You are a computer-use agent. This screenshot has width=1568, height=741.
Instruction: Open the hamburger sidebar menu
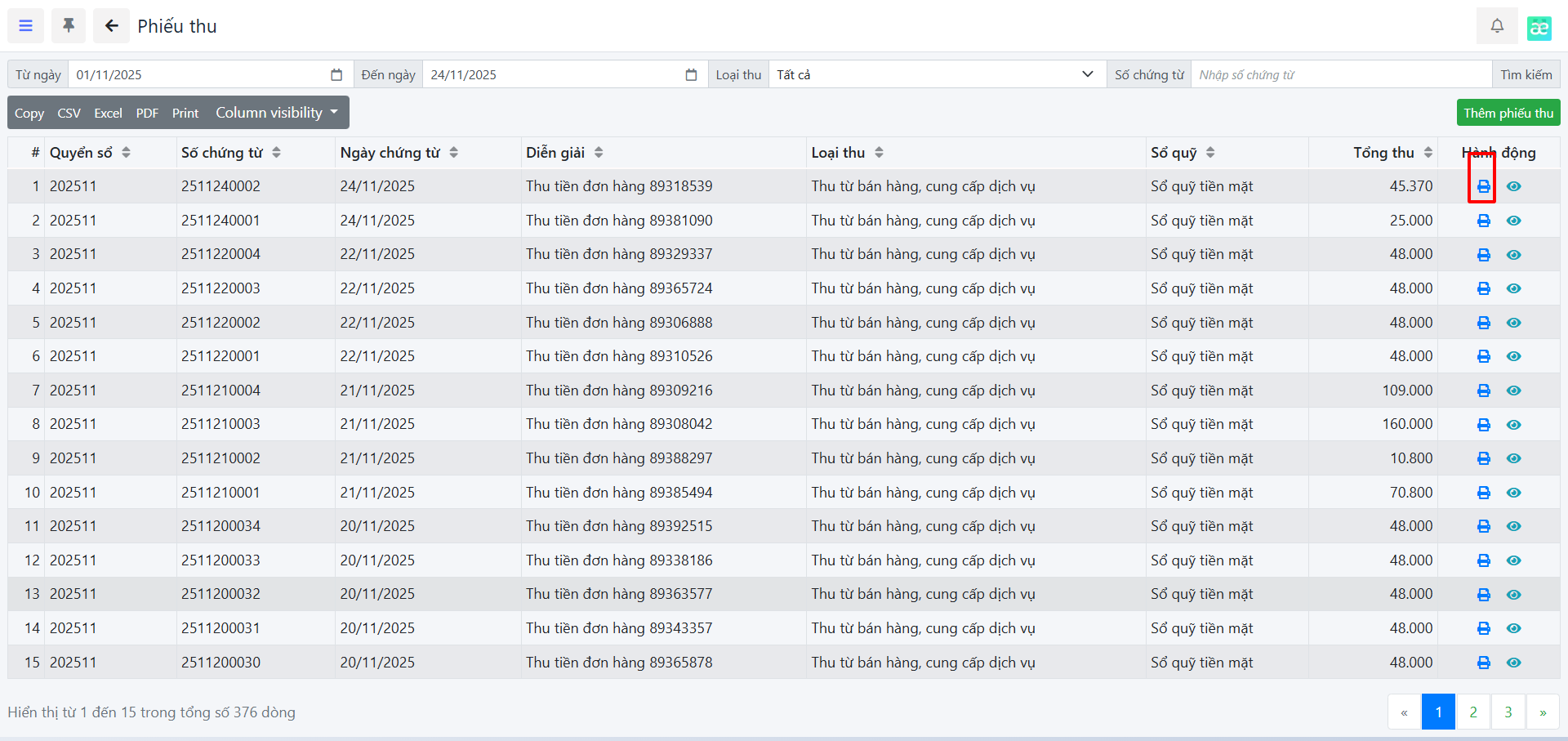pos(26,26)
